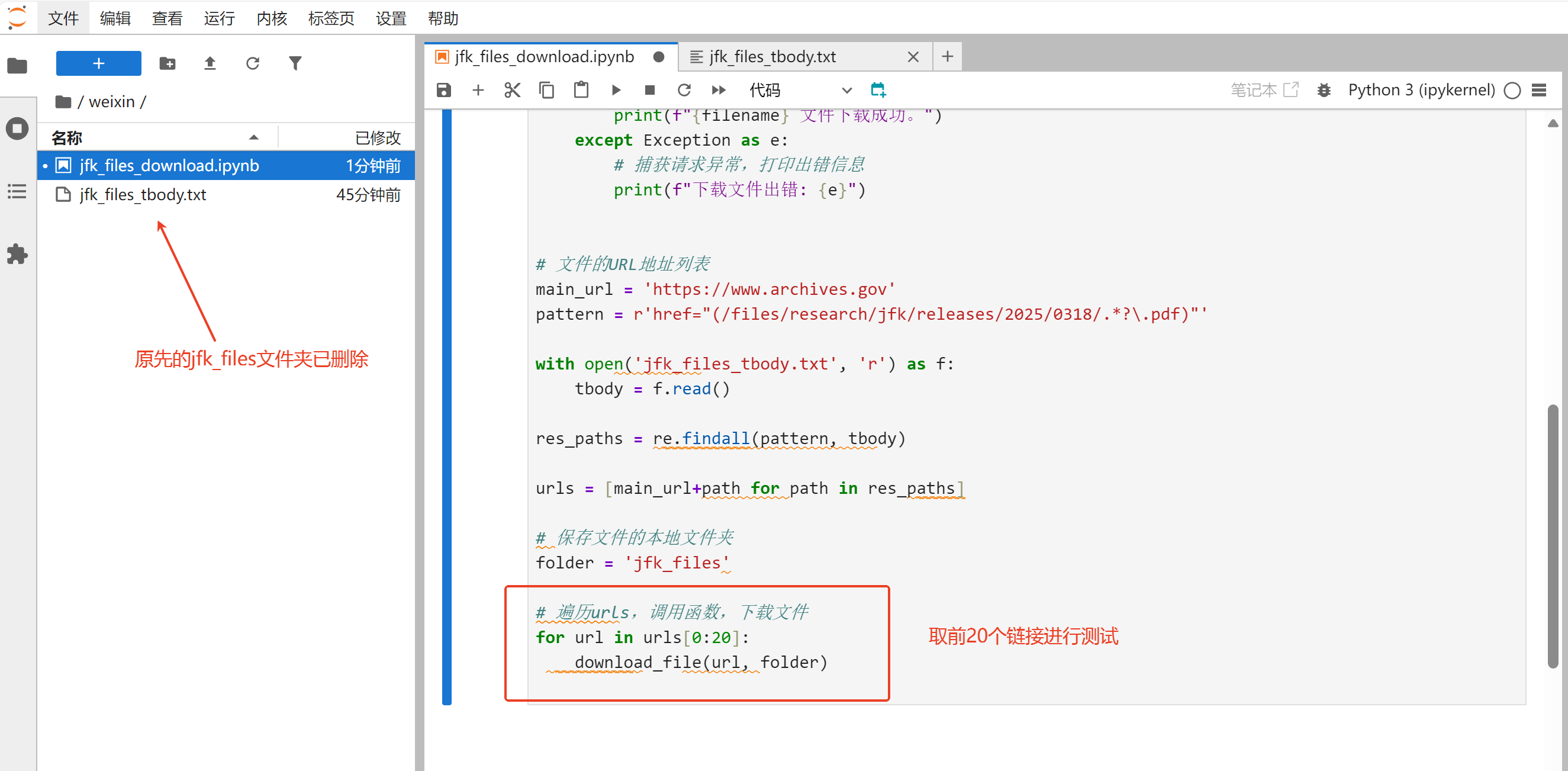
Task: Cut the selected cell with the scissors icon
Action: pyautogui.click(x=512, y=90)
